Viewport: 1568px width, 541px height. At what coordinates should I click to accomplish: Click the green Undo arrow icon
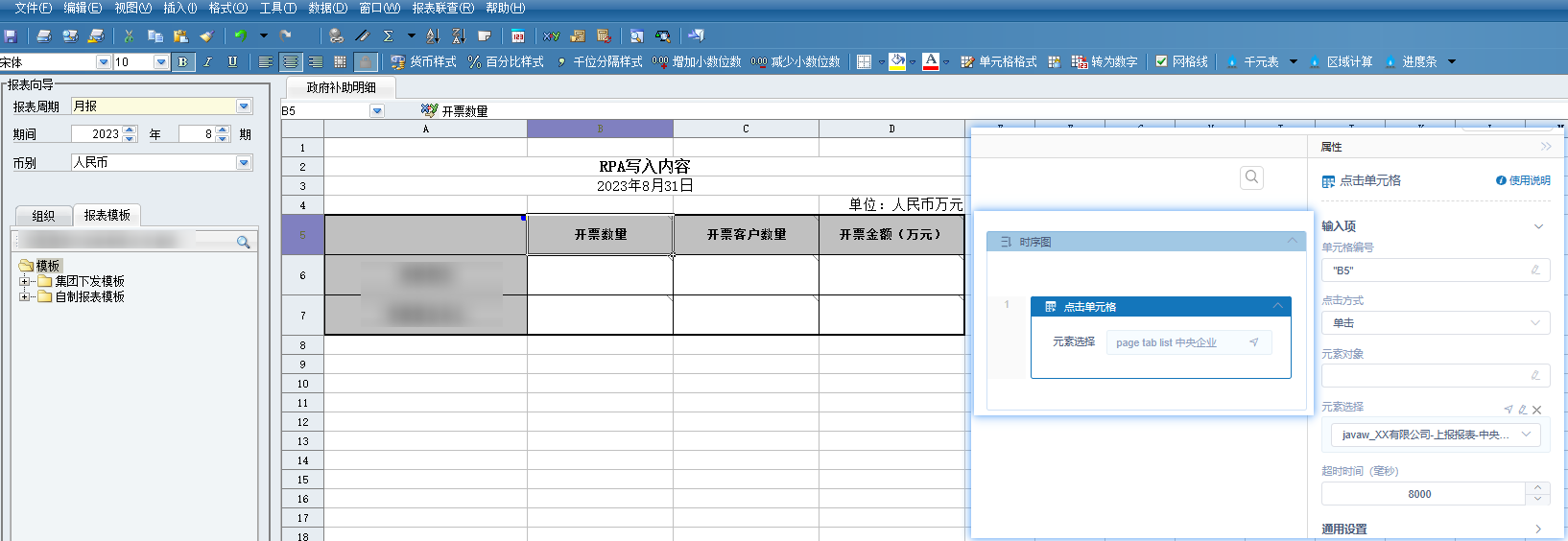[x=241, y=36]
